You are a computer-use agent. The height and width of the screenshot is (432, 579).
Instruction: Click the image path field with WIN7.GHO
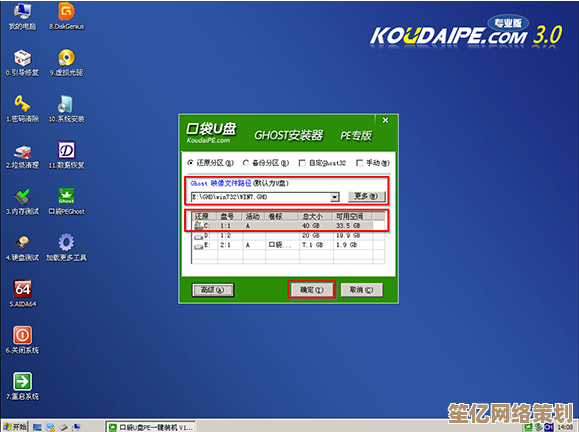click(x=261, y=197)
